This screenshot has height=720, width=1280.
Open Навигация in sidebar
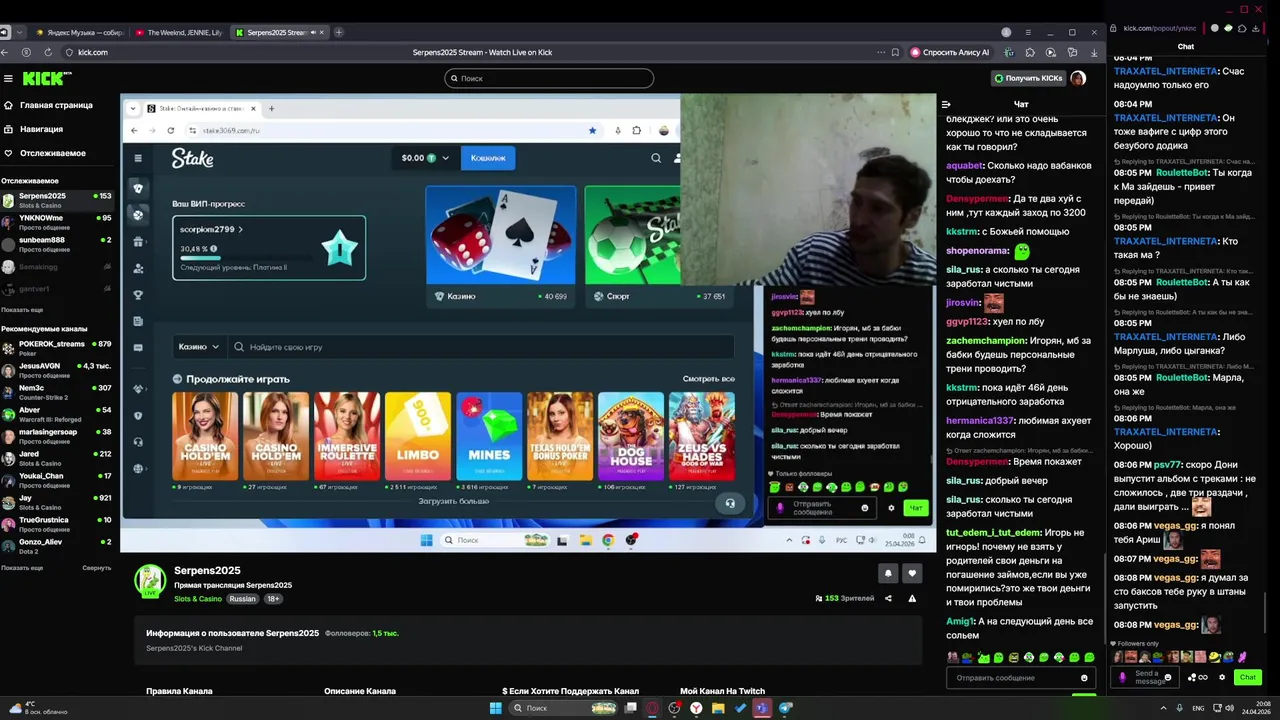(41, 129)
